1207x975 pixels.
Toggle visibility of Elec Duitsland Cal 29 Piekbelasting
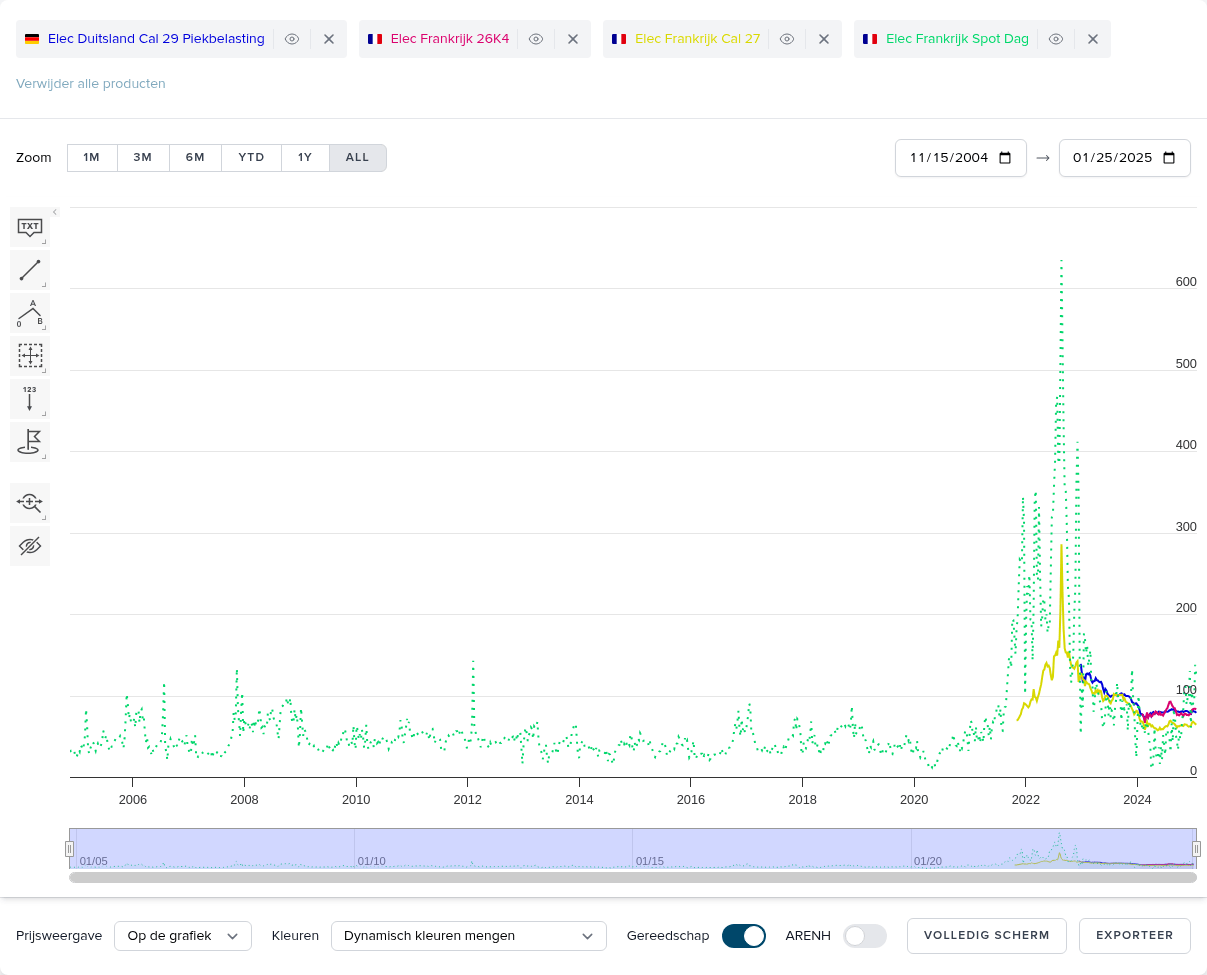point(292,39)
